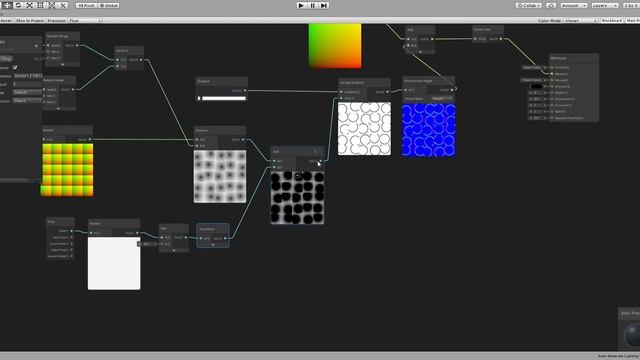This screenshot has width=640, height=360.
Task: Click the Out port of Distance node
Action: click(x=243, y=140)
